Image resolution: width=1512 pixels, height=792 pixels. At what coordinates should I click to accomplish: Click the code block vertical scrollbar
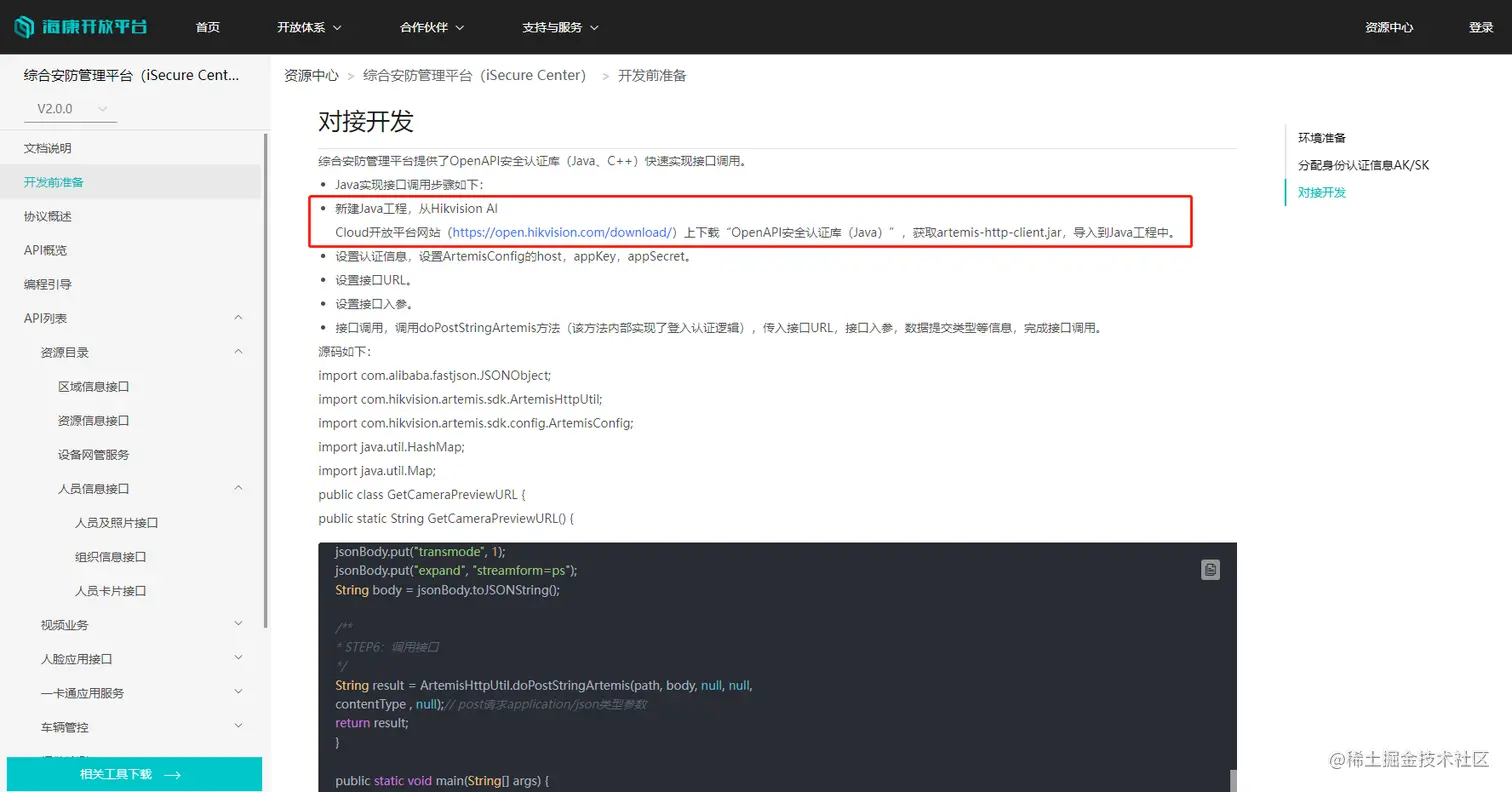pyautogui.click(x=1232, y=780)
